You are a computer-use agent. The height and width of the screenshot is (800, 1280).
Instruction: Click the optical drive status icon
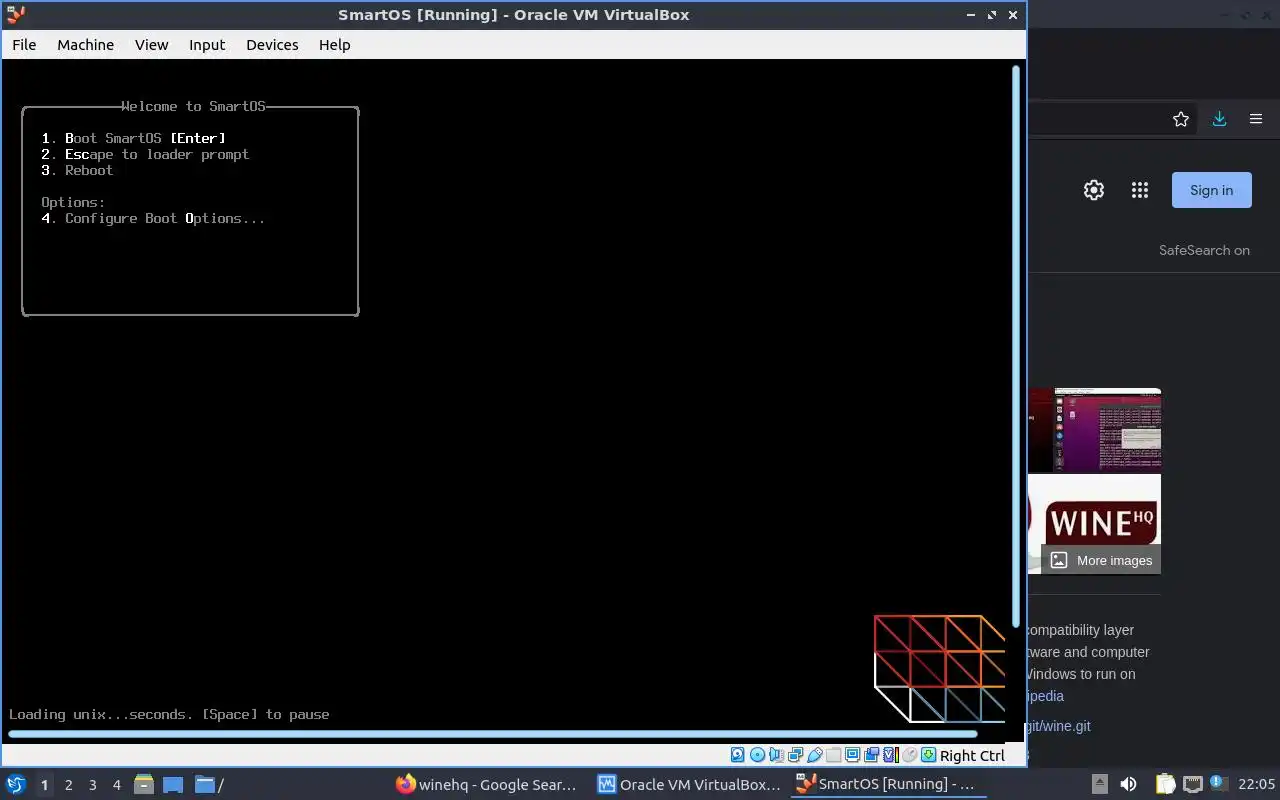pyautogui.click(x=757, y=755)
